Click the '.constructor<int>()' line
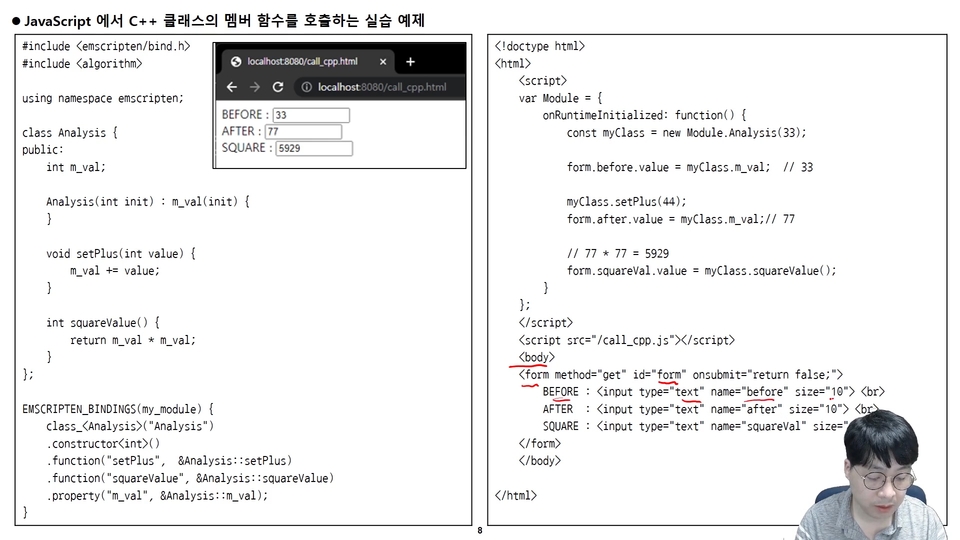 (103, 443)
